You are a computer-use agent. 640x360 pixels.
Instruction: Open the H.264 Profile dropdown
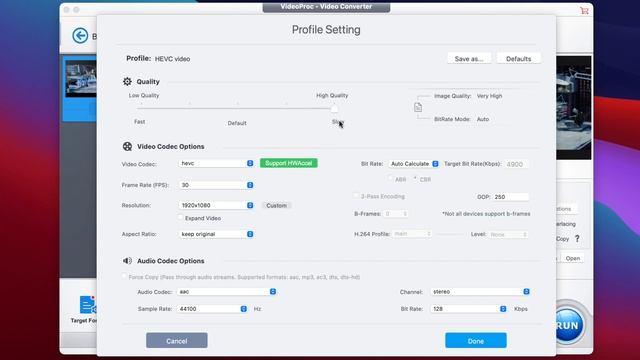[x=412, y=234]
